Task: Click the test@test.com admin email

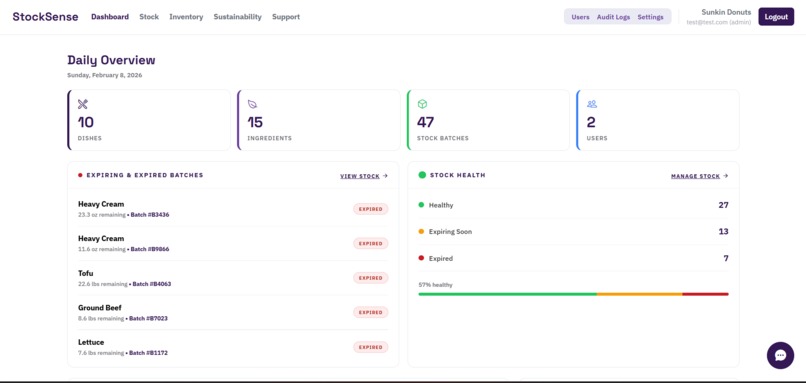Action: [719, 23]
